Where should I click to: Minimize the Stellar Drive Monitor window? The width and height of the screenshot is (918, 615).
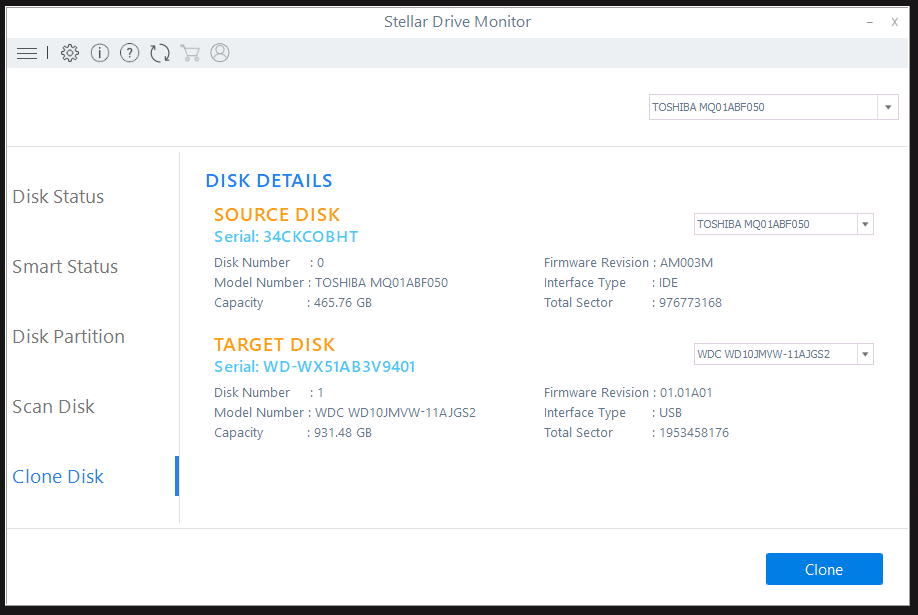click(866, 21)
